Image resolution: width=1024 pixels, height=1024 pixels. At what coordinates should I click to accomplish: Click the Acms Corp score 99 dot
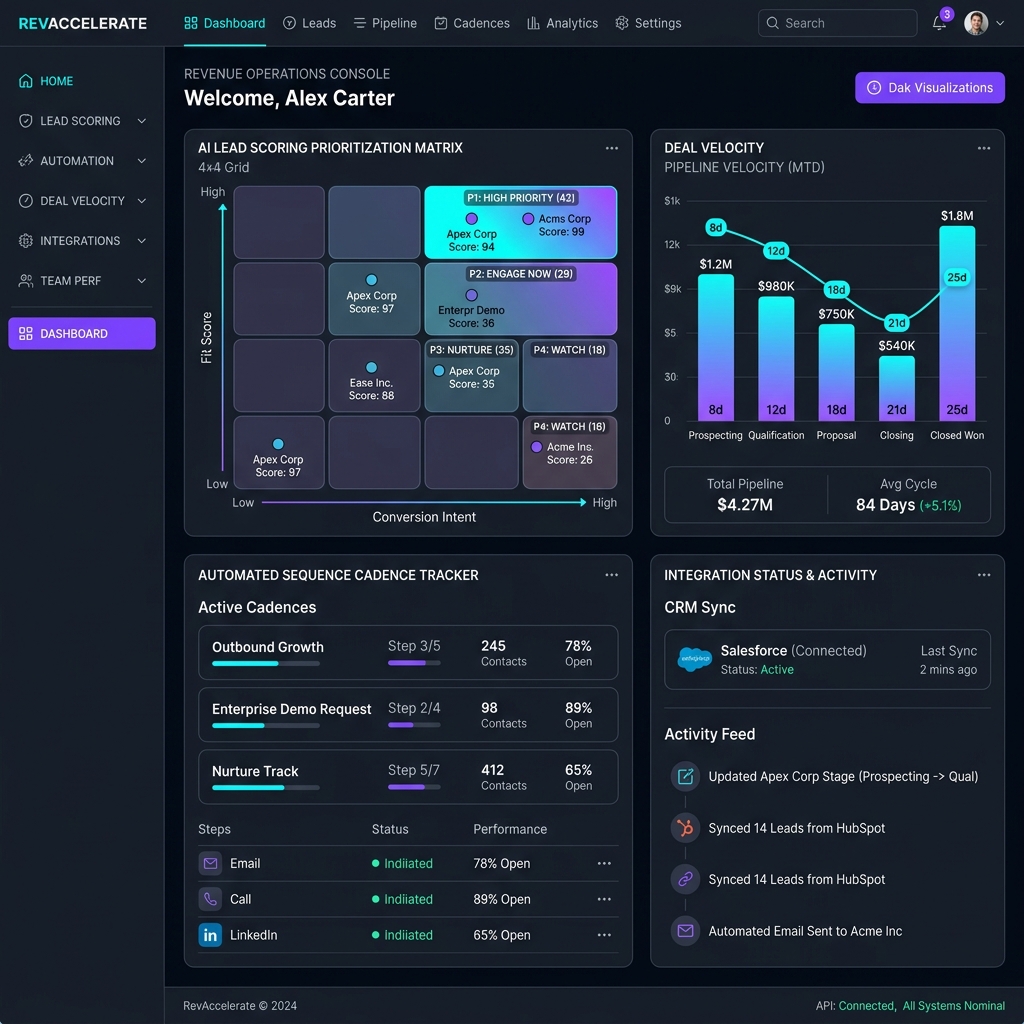point(528,219)
